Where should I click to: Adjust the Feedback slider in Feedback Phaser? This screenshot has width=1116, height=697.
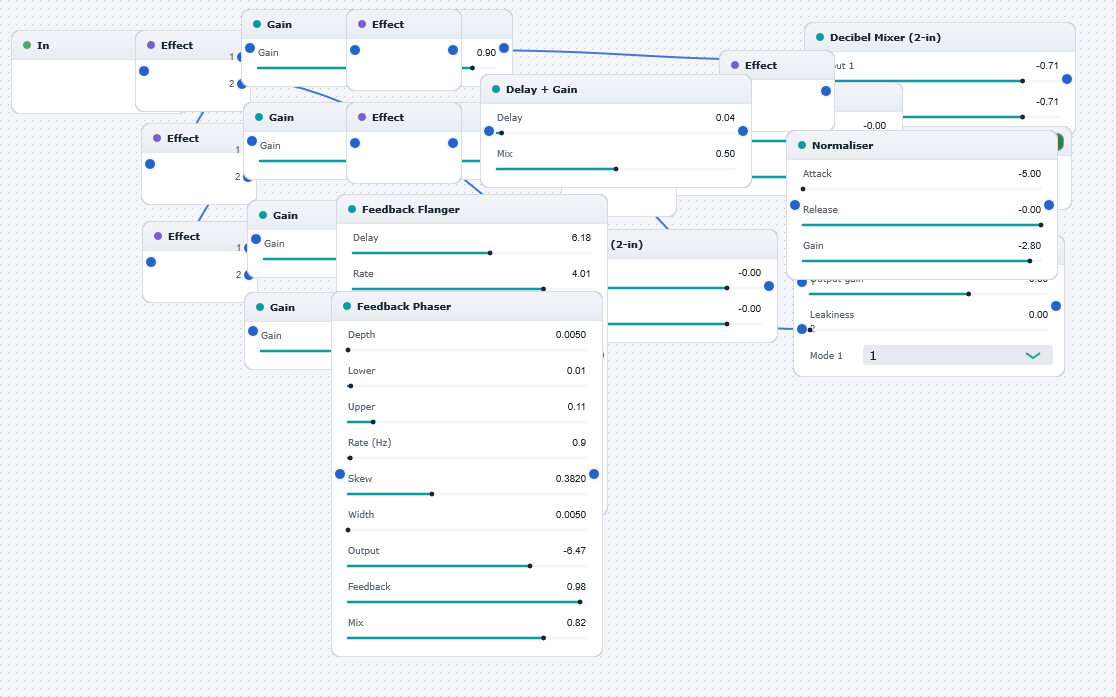(467, 602)
